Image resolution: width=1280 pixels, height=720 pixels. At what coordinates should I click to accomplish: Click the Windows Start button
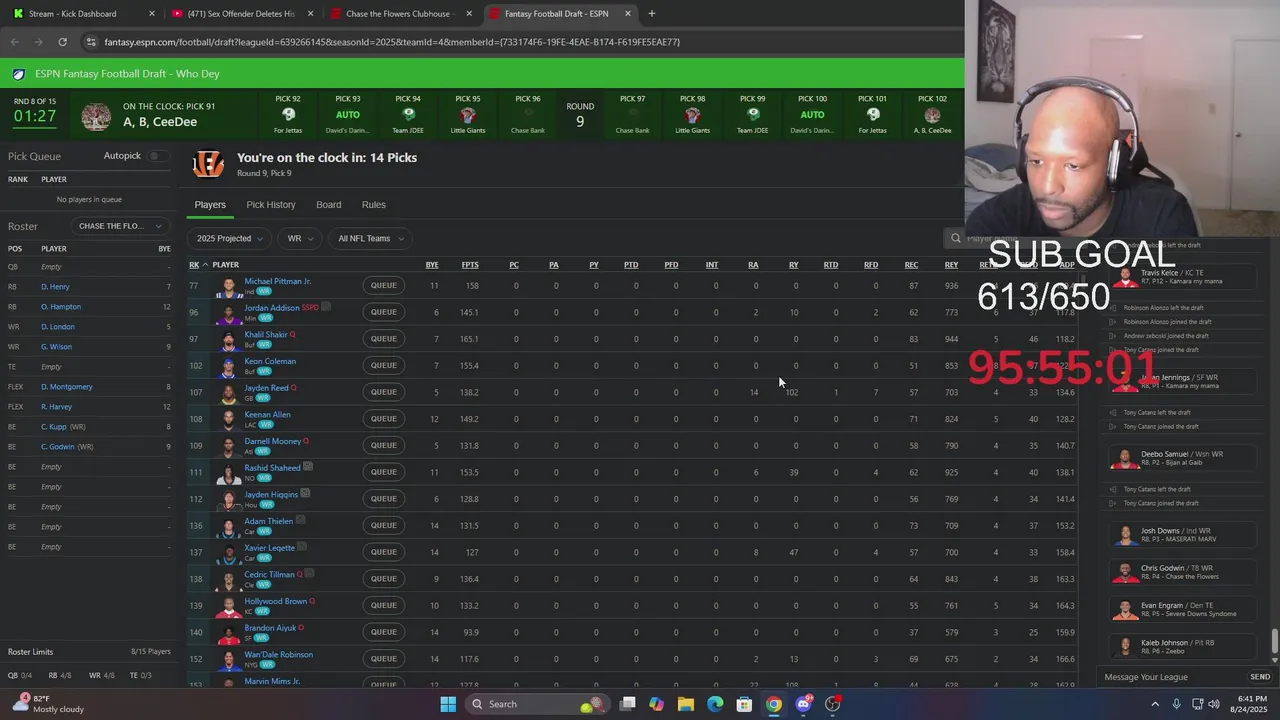(448, 704)
